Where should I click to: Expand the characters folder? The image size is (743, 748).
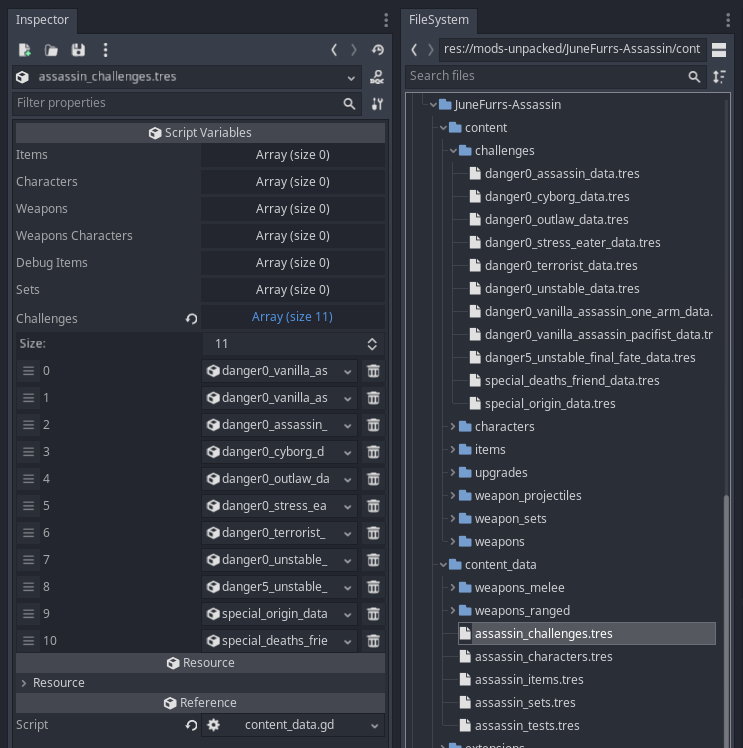453,426
